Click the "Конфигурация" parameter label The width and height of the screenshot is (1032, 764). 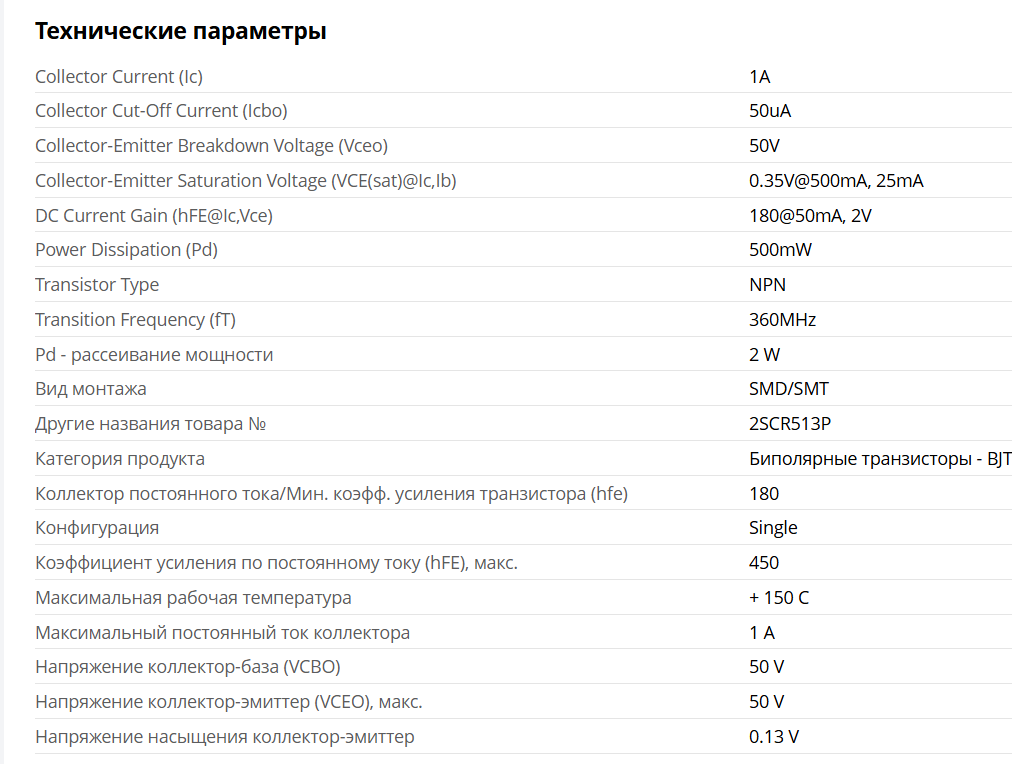point(97,528)
